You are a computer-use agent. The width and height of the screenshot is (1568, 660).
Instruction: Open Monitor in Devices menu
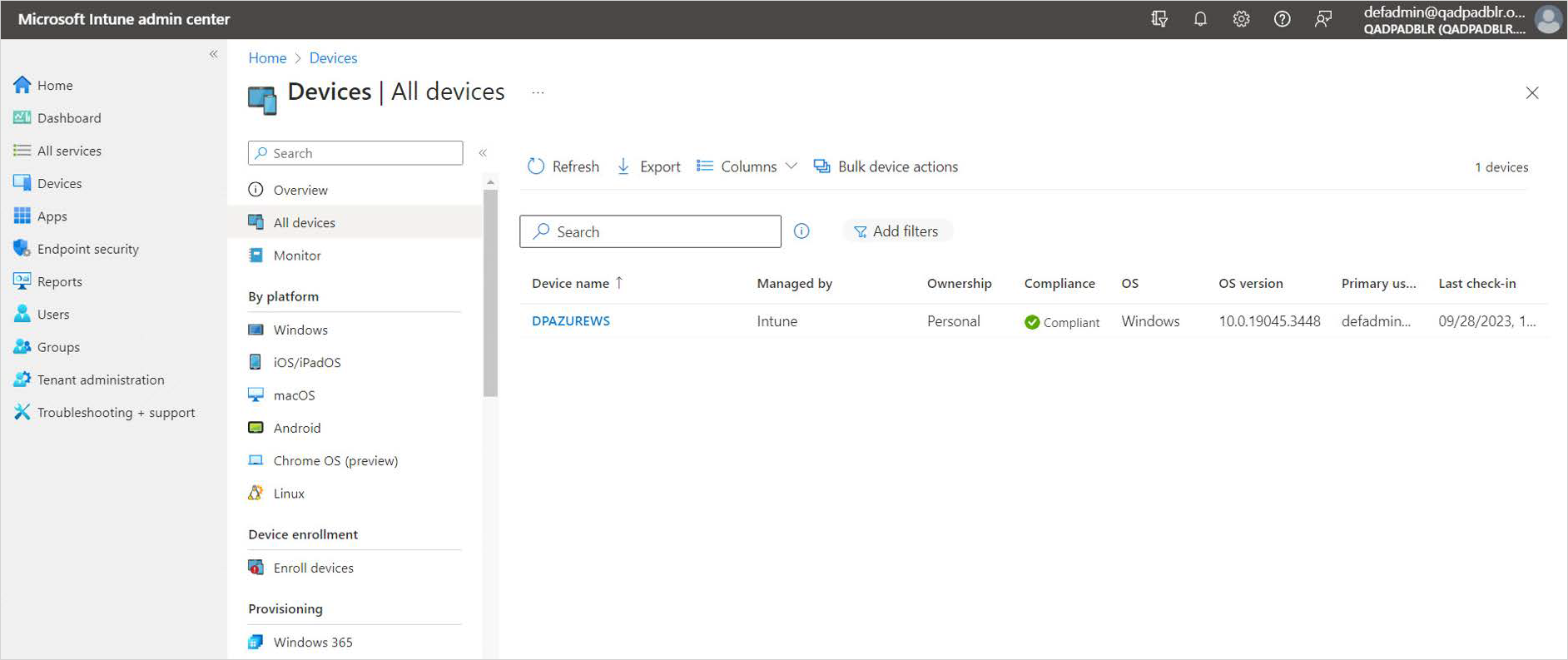(x=285, y=256)
